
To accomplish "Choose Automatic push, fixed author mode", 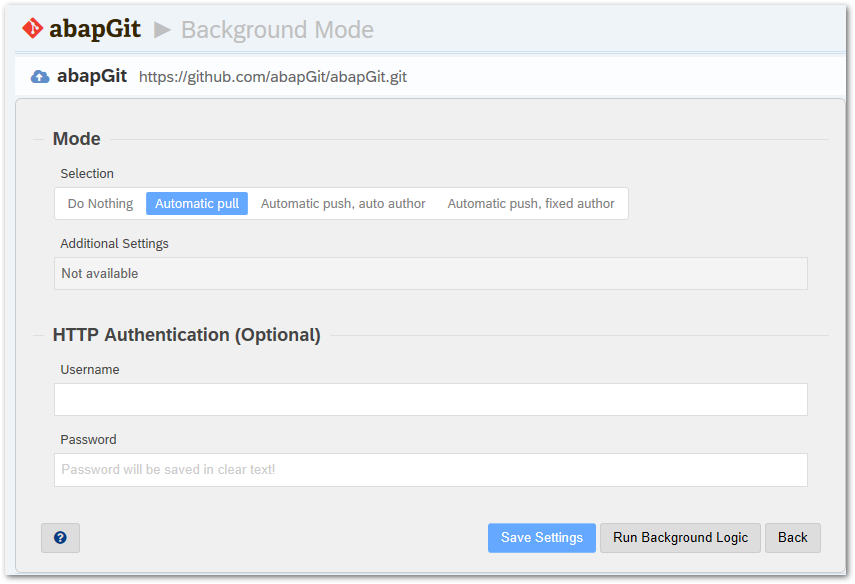I will [x=531, y=203].
